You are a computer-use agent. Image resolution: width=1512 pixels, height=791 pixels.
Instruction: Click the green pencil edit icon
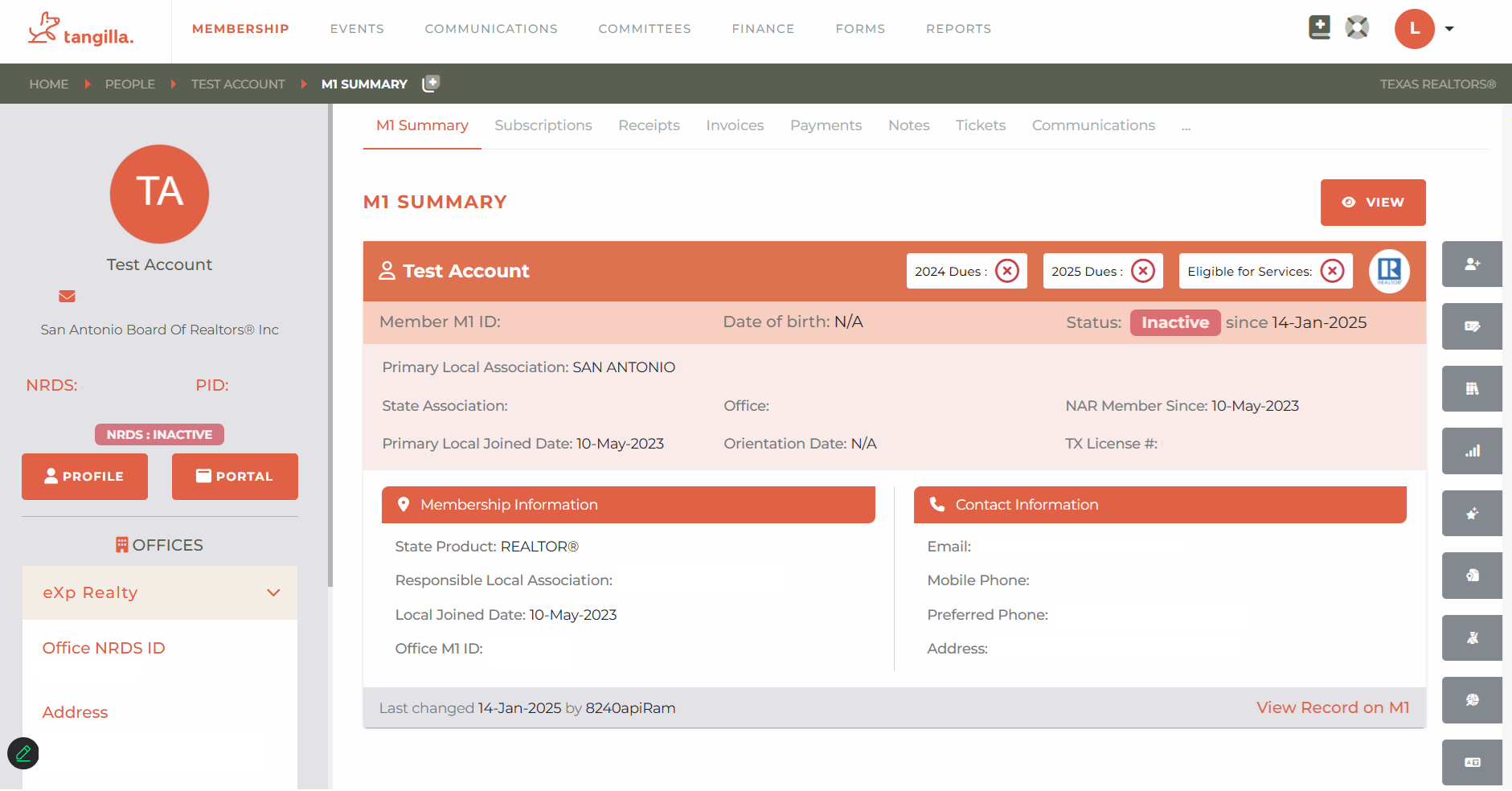23,753
